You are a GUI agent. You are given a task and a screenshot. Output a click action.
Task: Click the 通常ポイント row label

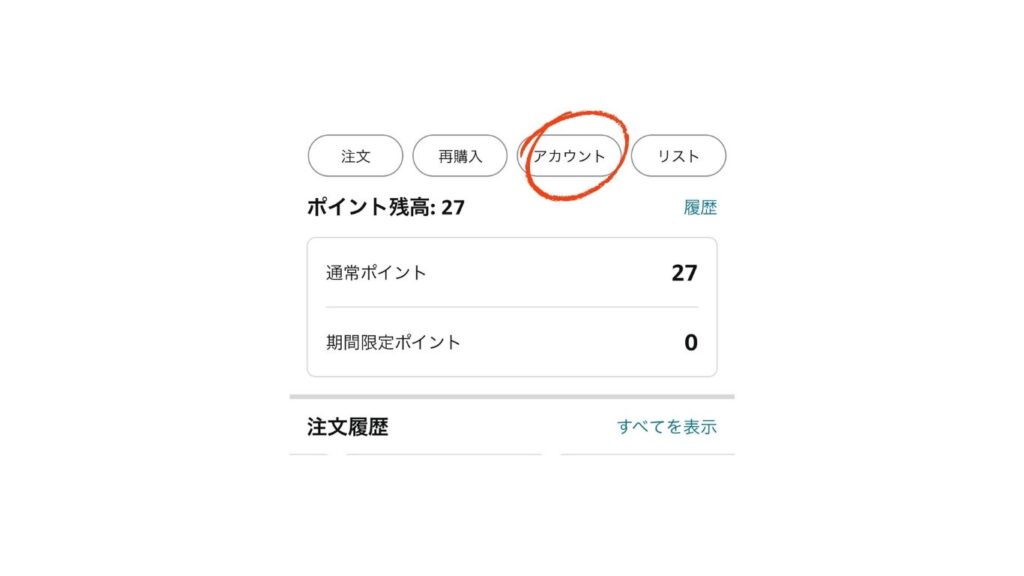point(376,272)
